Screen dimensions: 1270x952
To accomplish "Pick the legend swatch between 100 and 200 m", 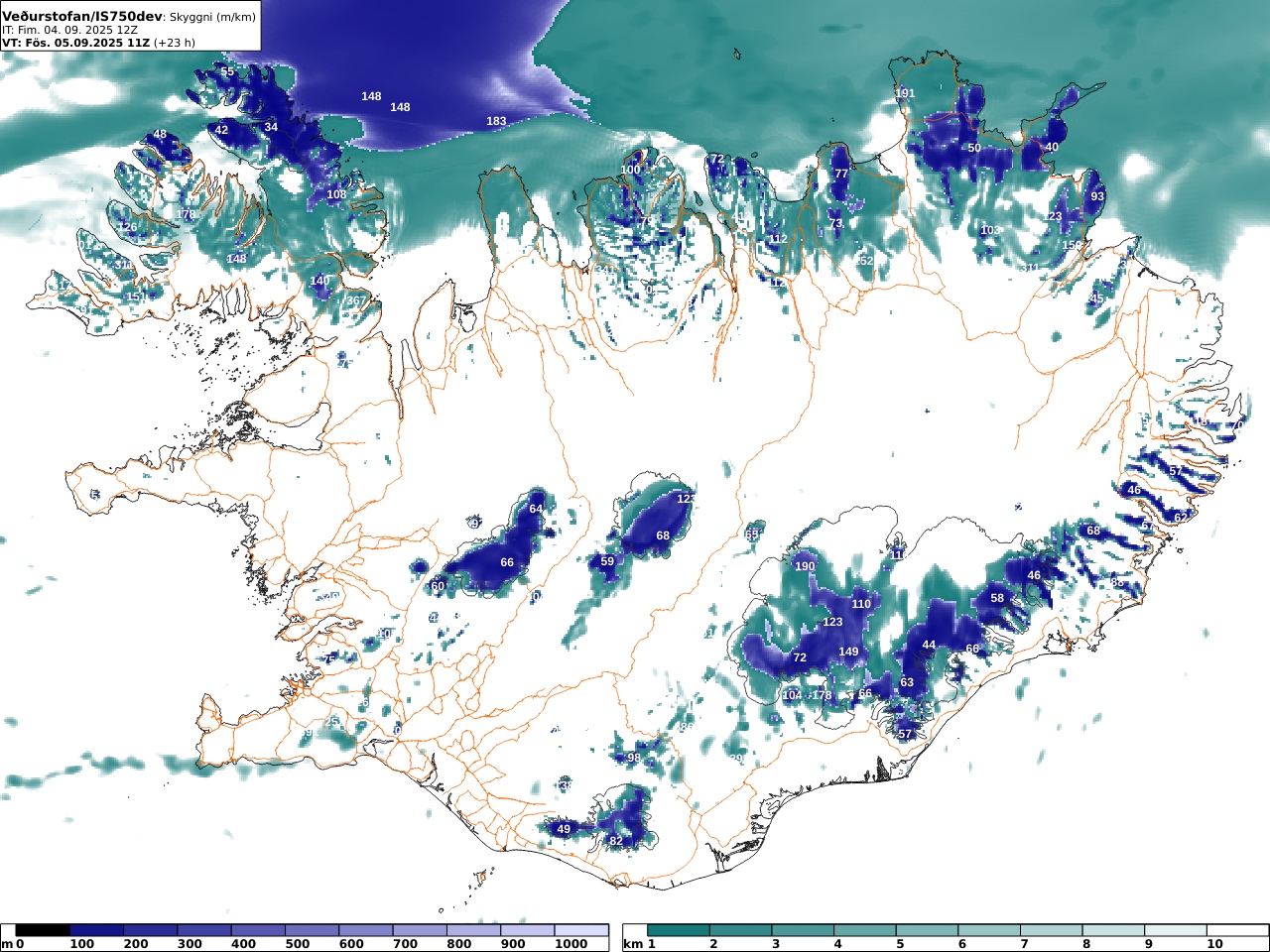I will (96, 930).
